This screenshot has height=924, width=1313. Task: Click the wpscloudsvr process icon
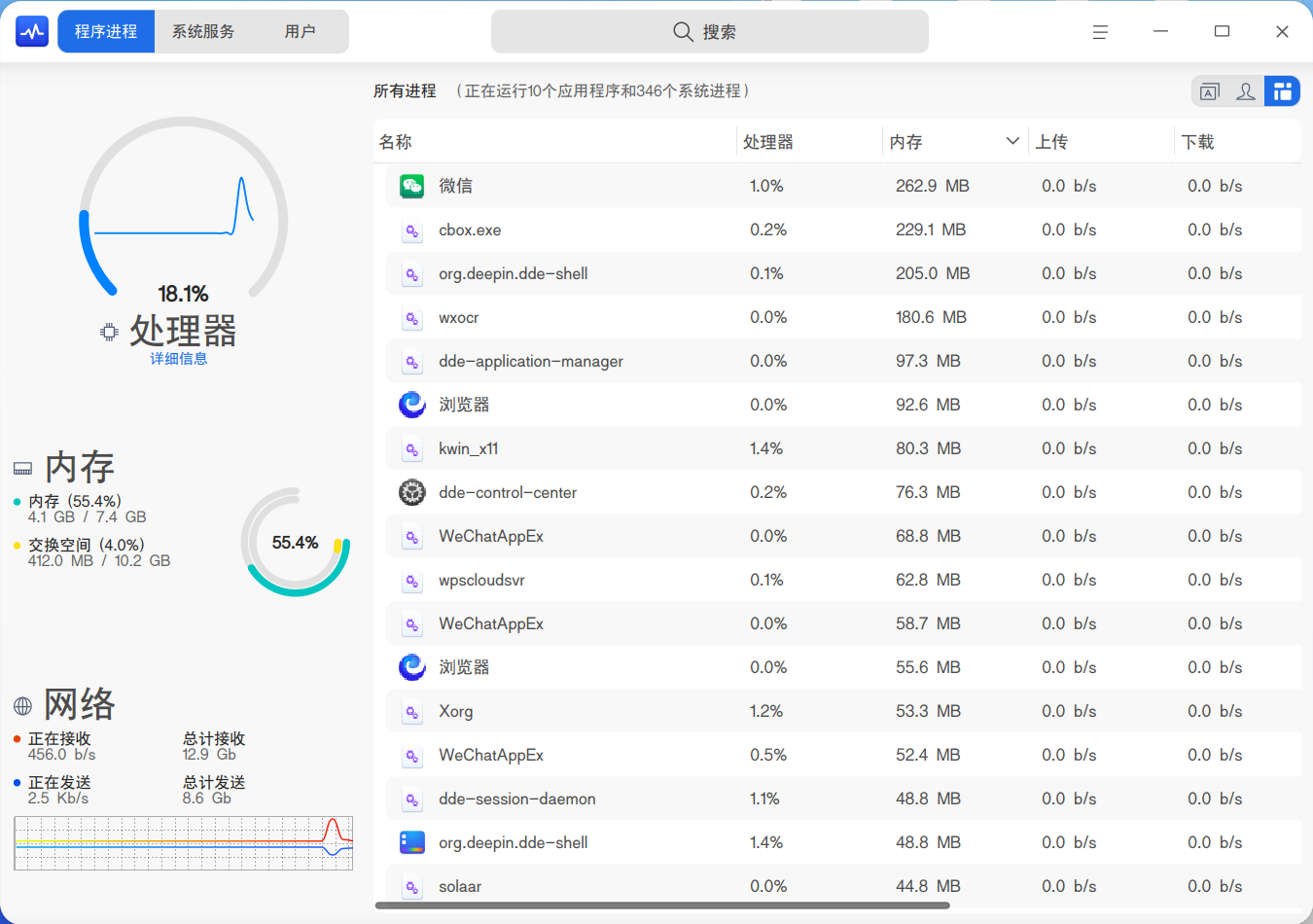(412, 581)
